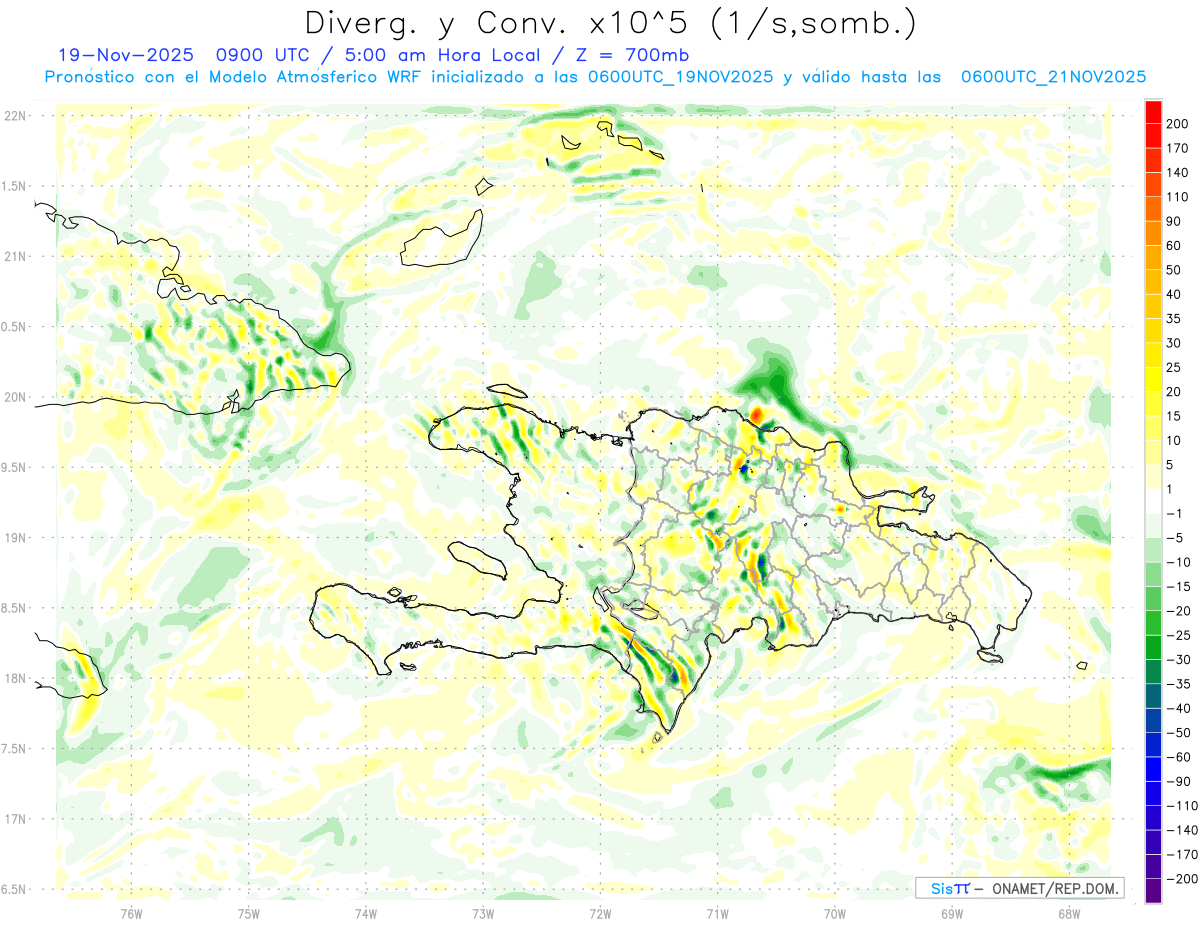Click the 1.5N latitude label
Viewport: 1200px width, 927px height.
point(15,186)
